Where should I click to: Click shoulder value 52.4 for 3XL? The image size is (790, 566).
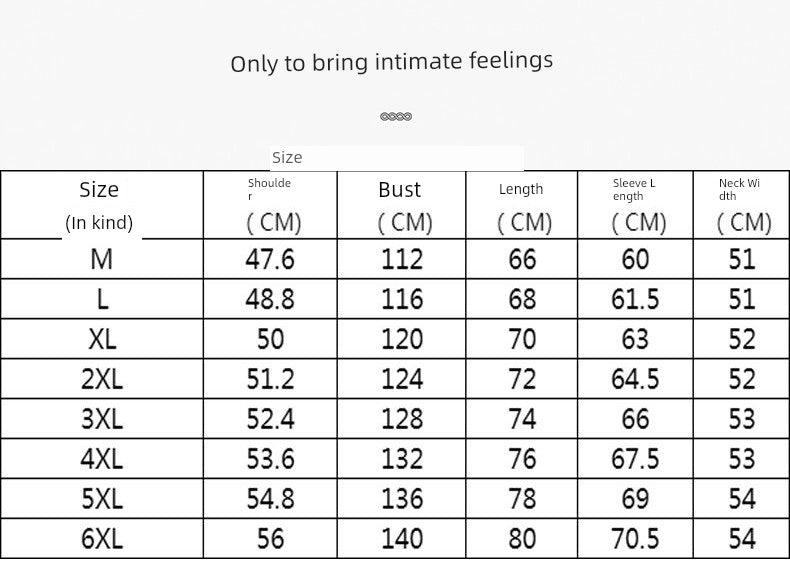point(270,419)
